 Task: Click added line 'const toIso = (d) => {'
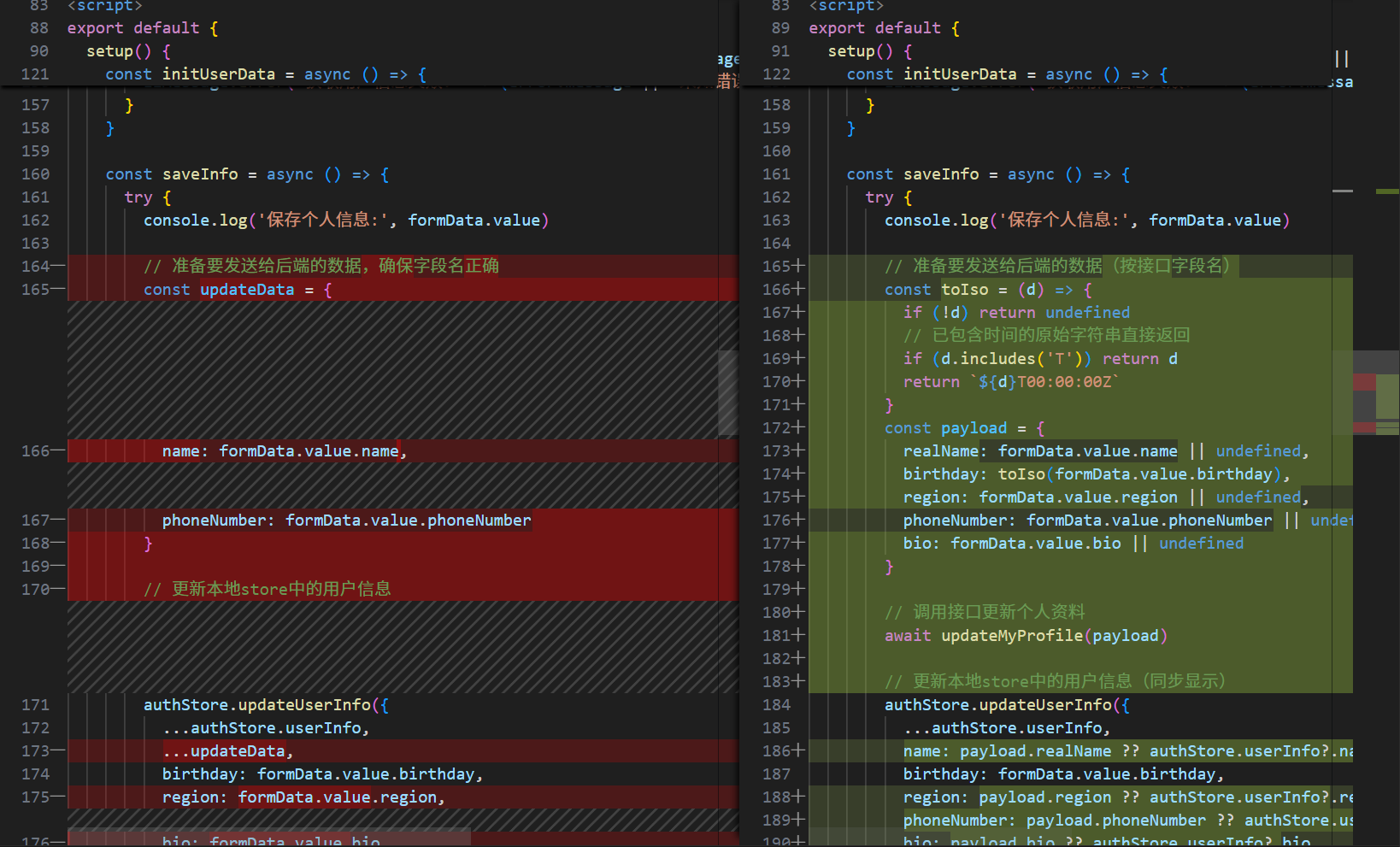[x=988, y=290]
